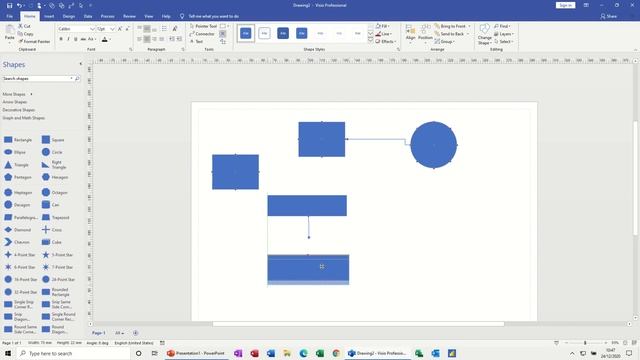Open the Align dropdown

pos(411,34)
